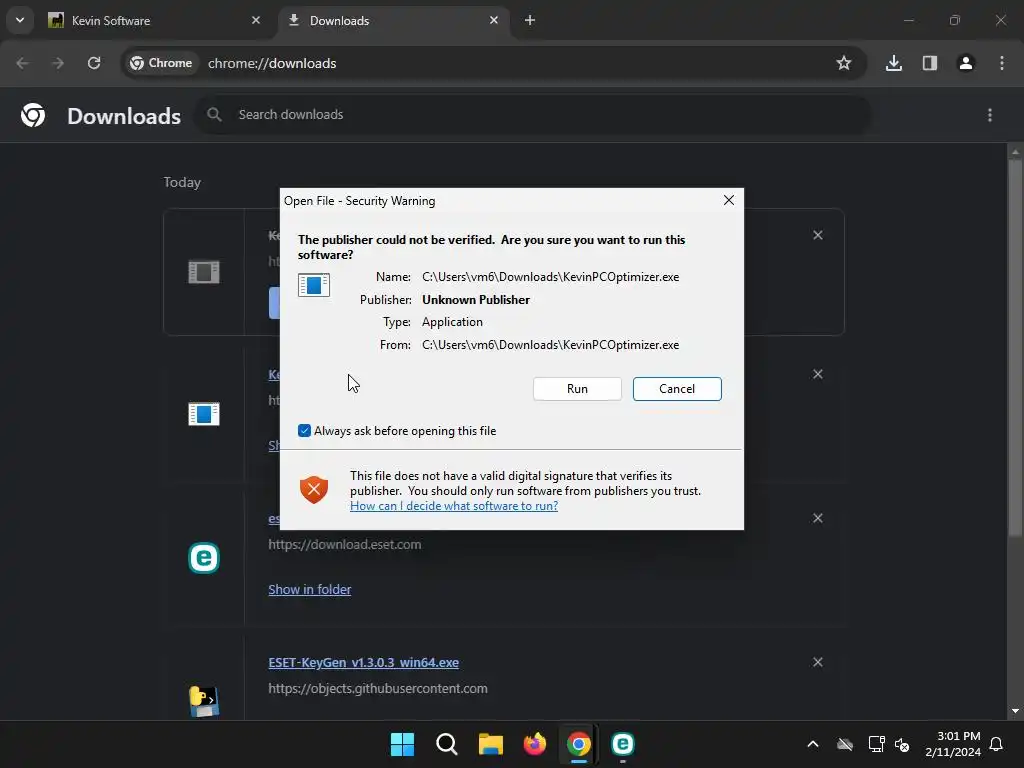Toggle the Chrome side panel
Image resolution: width=1024 pixels, height=768 pixels.
tap(930, 63)
